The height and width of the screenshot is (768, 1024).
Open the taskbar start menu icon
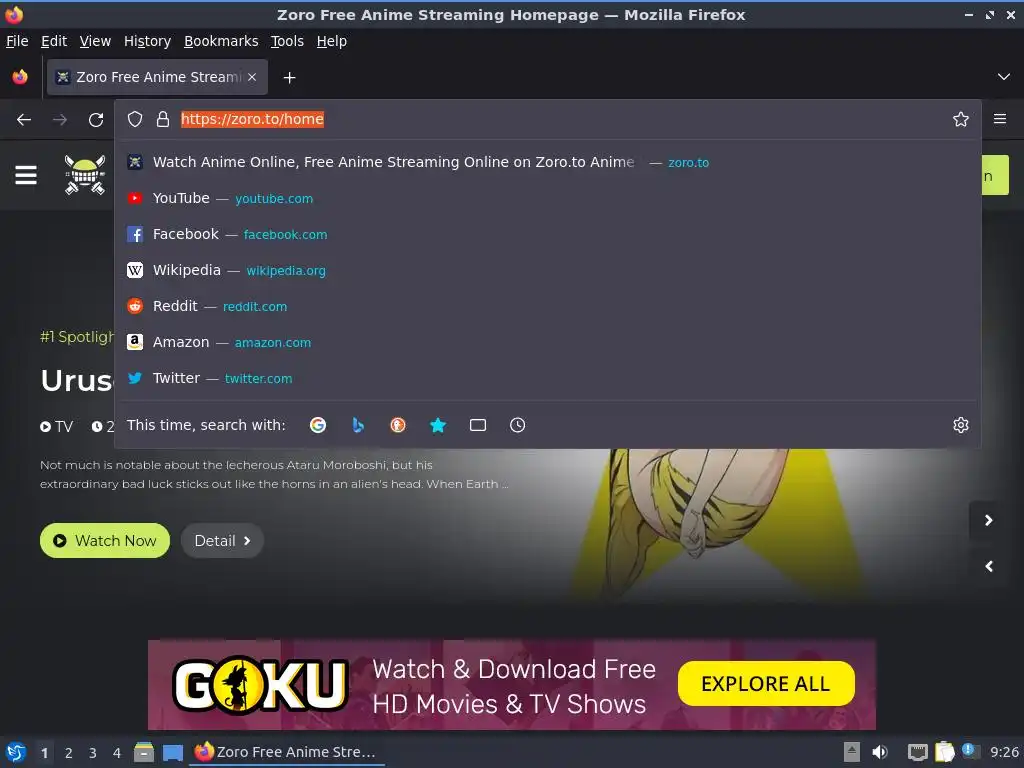pos(16,752)
